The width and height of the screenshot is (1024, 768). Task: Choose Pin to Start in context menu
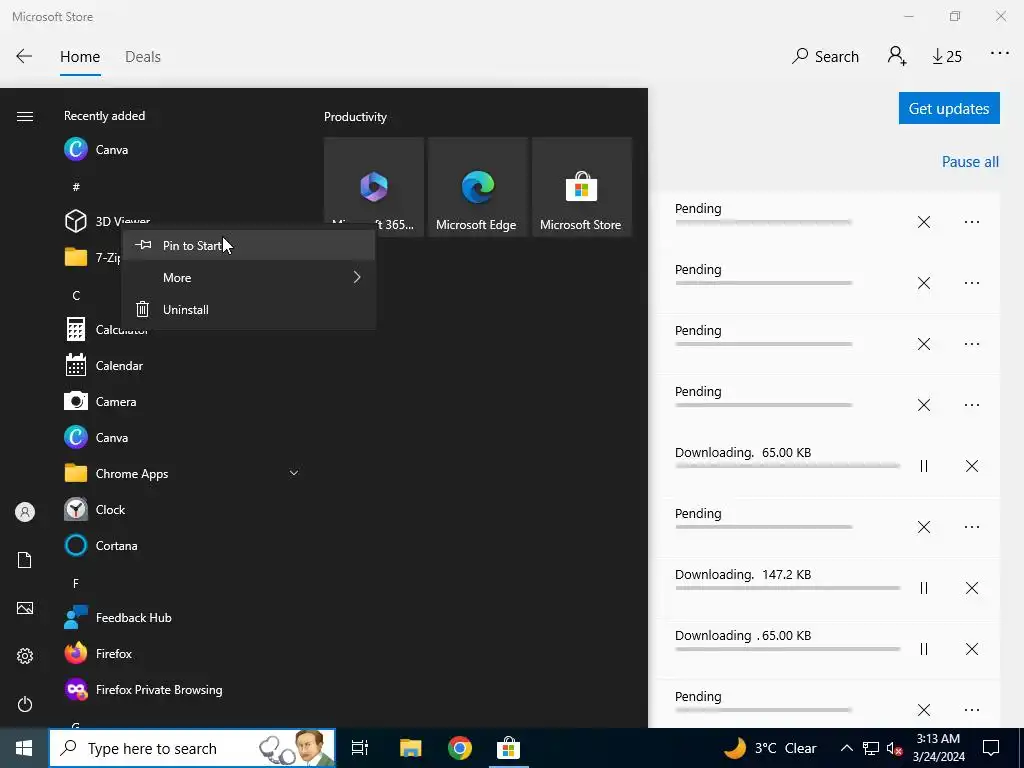pyautogui.click(x=248, y=246)
